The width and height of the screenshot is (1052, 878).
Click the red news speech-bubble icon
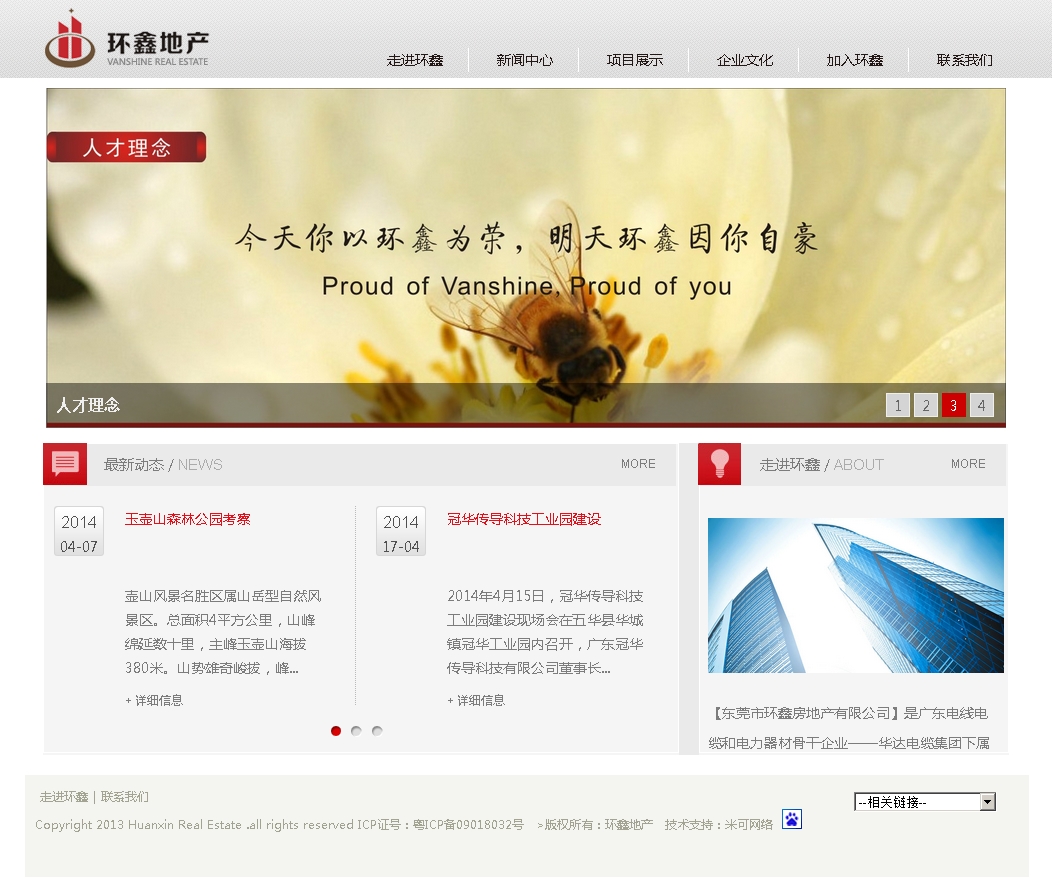[65, 464]
